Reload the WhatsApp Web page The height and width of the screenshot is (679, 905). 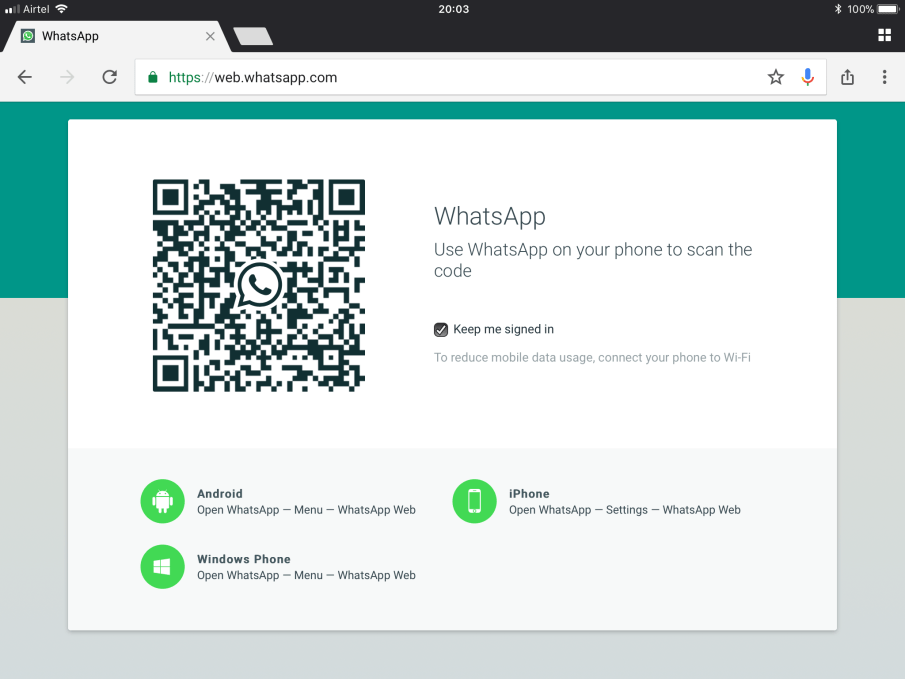(x=110, y=77)
